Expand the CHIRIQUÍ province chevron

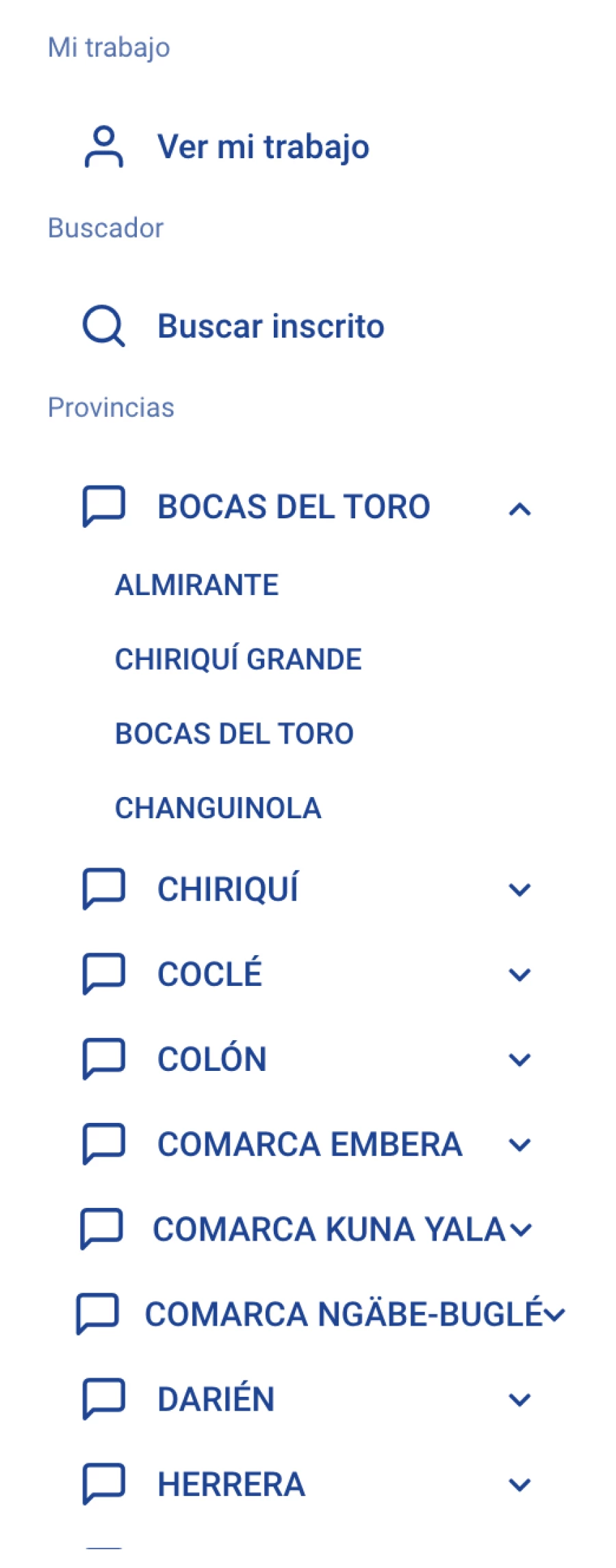pyautogui.click(x=520, y=890)
